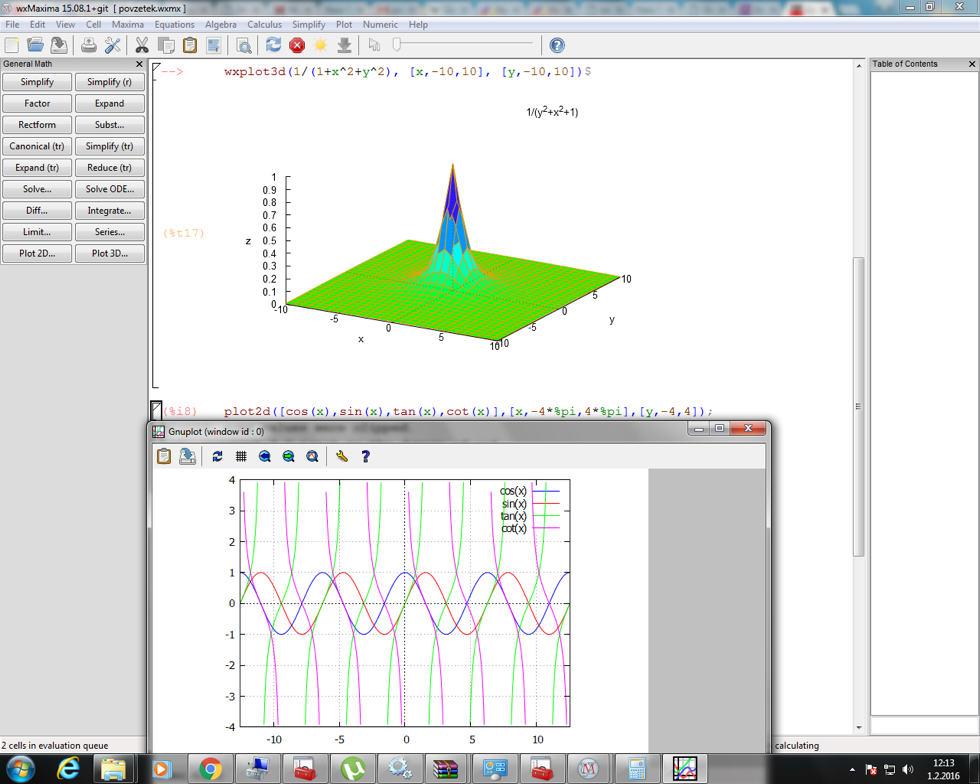Viewport: 980px width, 784px height.
Task: Click the Solve ODE... button
Action: pos(109,189)
